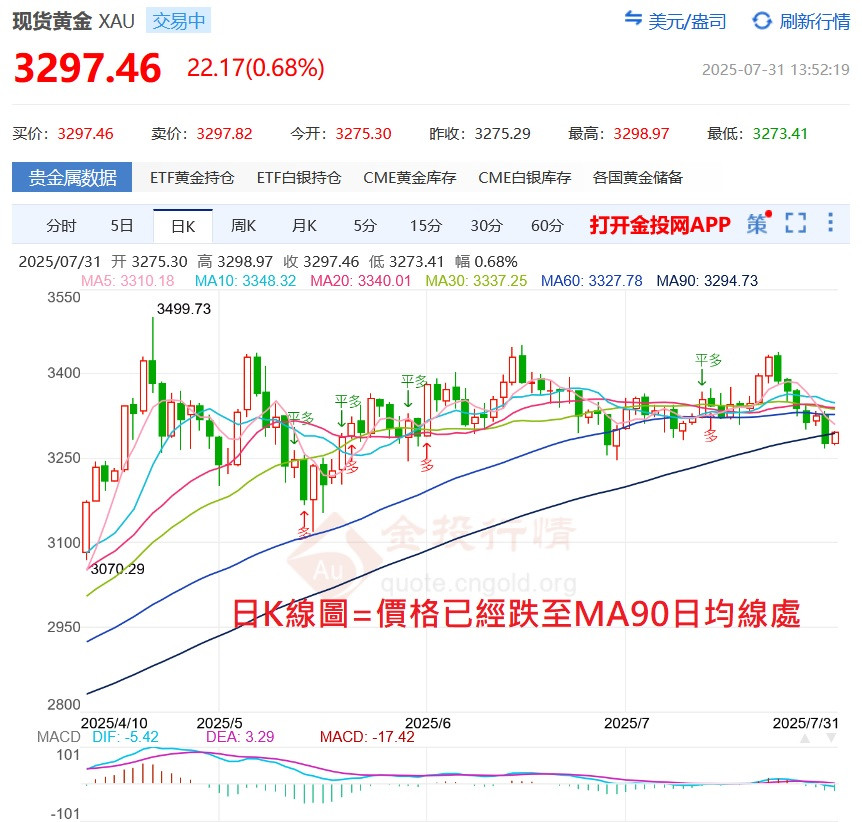Click the 昨收 value 3275.29
Screen dimensions: 862x822
(x=502, y=134)
